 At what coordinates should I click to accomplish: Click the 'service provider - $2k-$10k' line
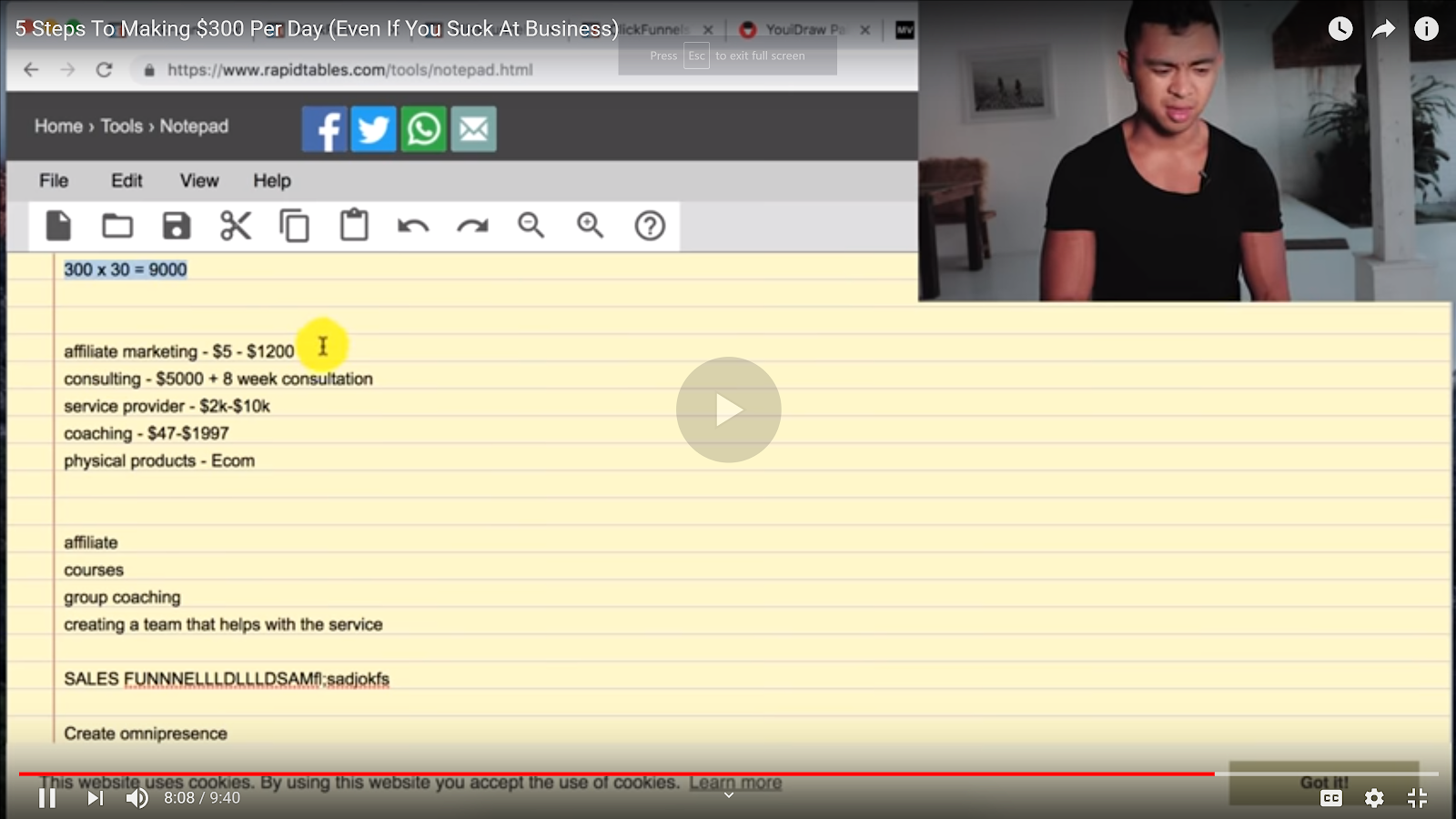pyautogui.click(x=167, y=406)
